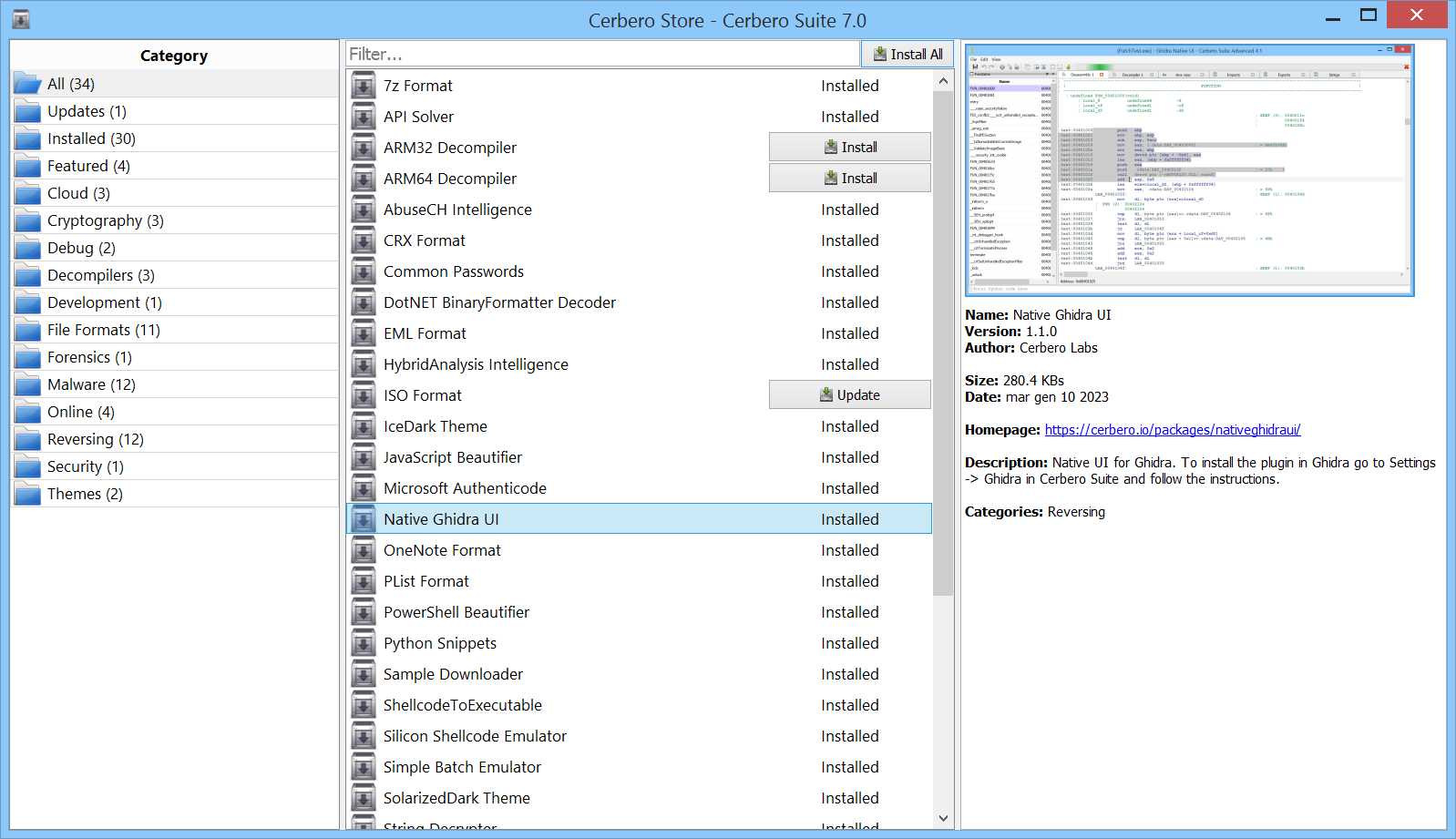Click the JavaScript Beautifier package icon
Viewport: 1456px width, 839px height.
pyautogui.click(x=364, y=457)
